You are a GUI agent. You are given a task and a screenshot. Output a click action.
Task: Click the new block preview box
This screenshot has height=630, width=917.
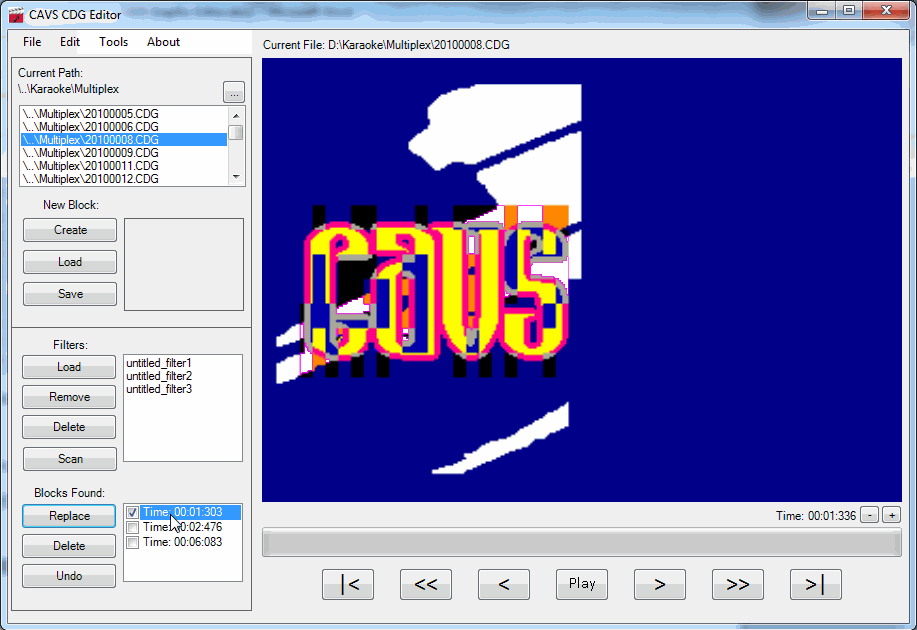[184, 264]
